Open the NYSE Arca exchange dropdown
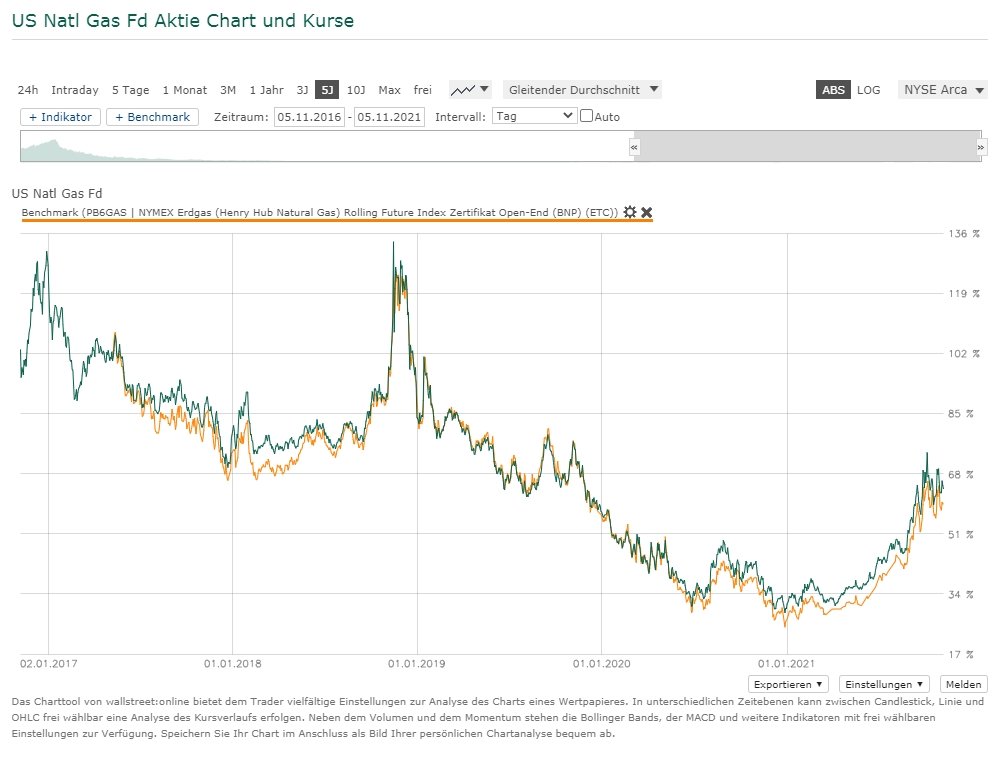 (x=942, y=90)
